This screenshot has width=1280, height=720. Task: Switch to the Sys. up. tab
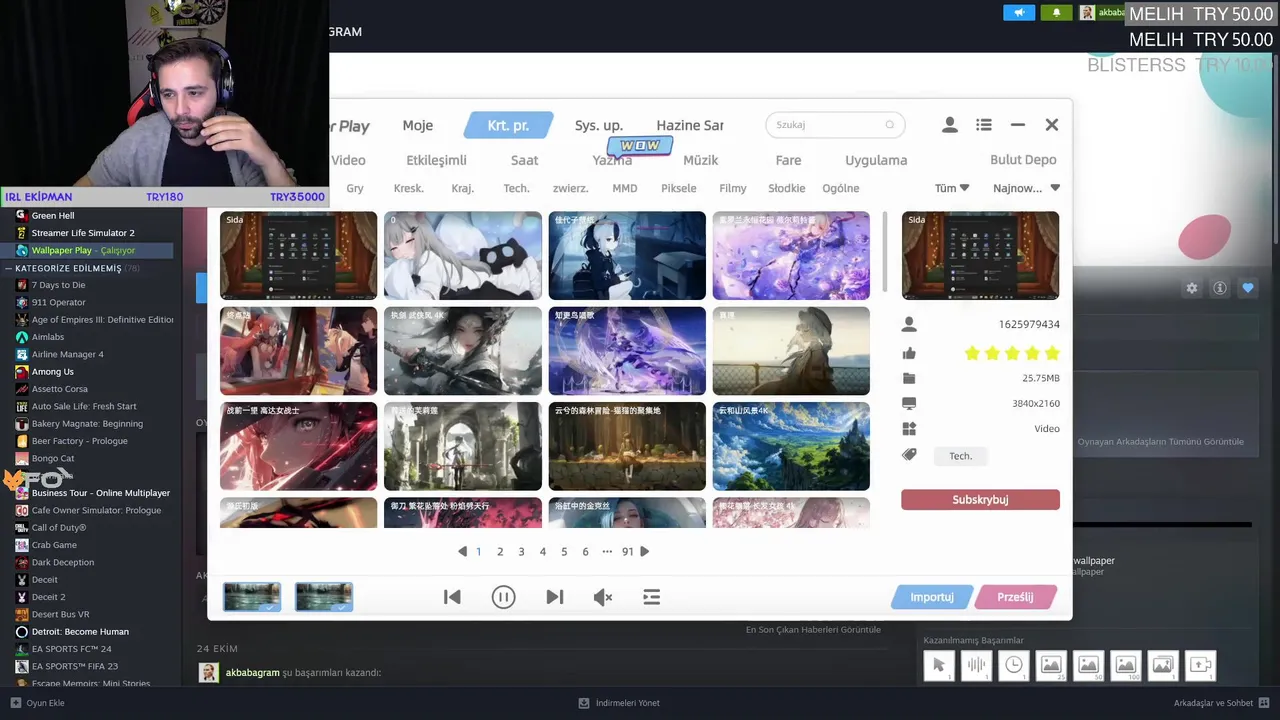point(599,125)
